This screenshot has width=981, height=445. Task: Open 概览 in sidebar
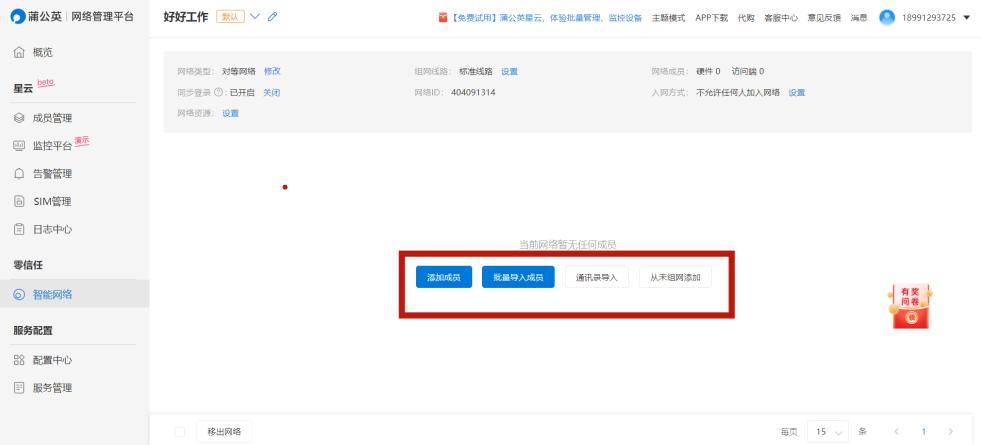point(43,53)
